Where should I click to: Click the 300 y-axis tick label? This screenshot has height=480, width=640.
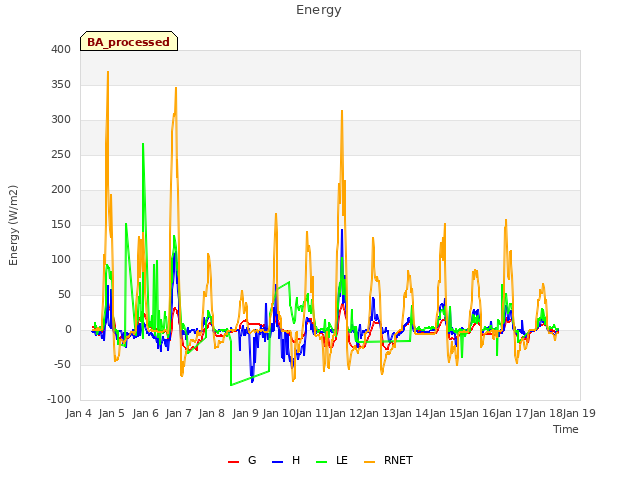tap(61, 120)
